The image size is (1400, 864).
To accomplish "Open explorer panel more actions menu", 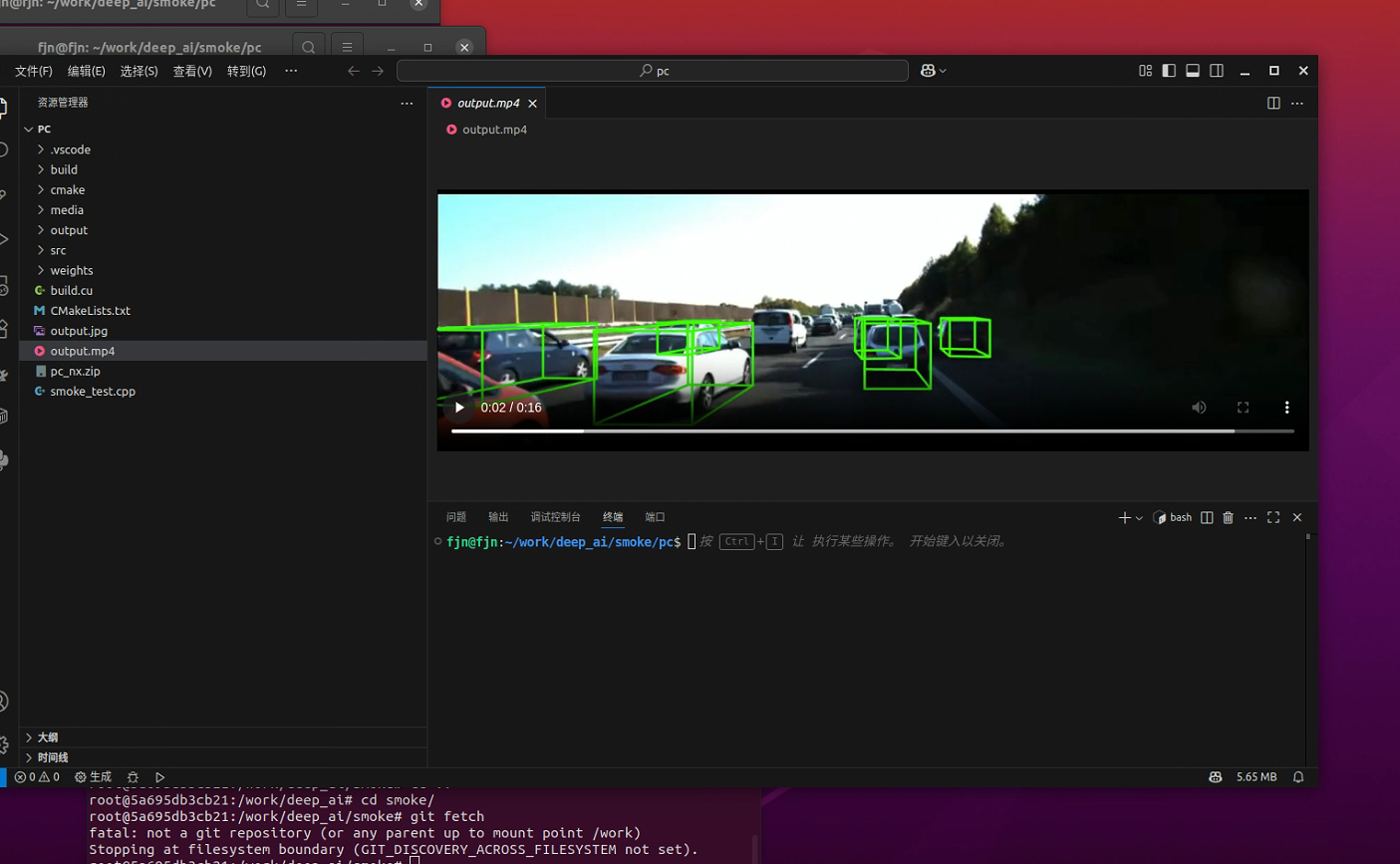I will pyautogui.click(x=407, y=103).
